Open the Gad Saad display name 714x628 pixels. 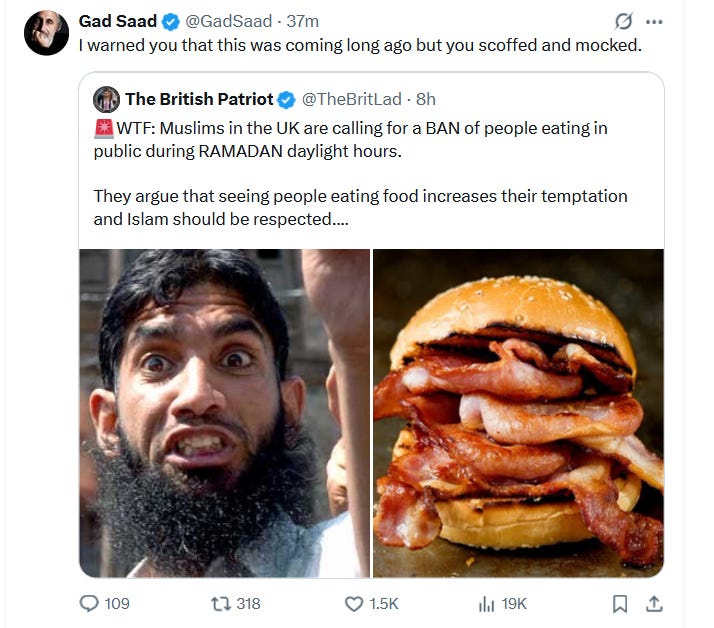tap(117, 21)
